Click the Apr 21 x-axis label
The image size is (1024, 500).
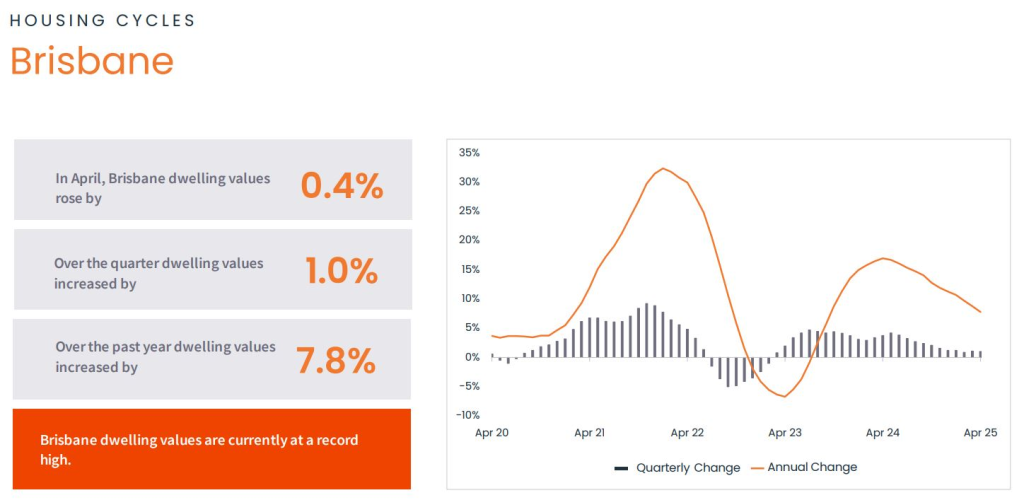[x=590, y=433]
